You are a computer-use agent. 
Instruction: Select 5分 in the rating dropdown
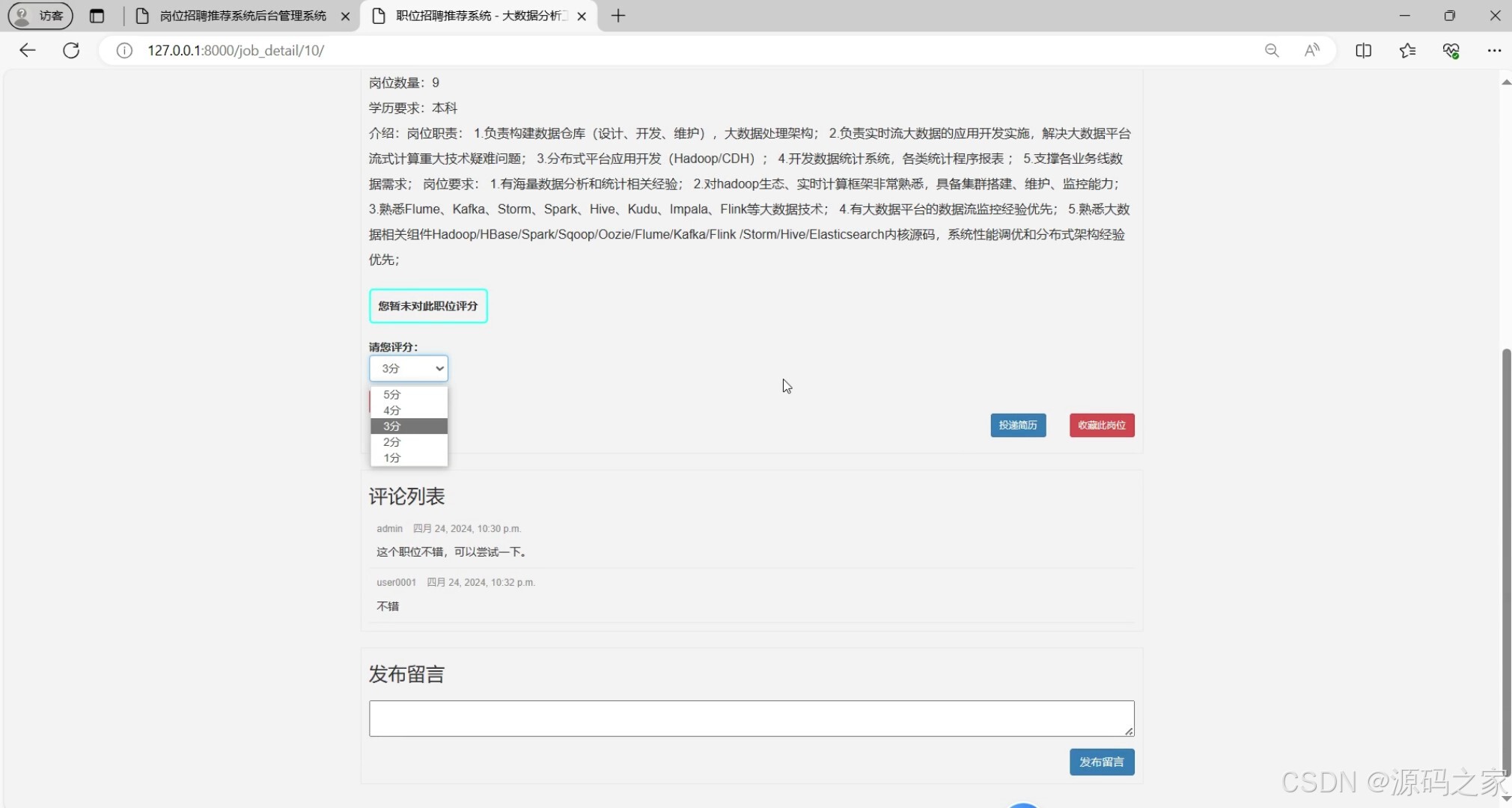point(391,394)
